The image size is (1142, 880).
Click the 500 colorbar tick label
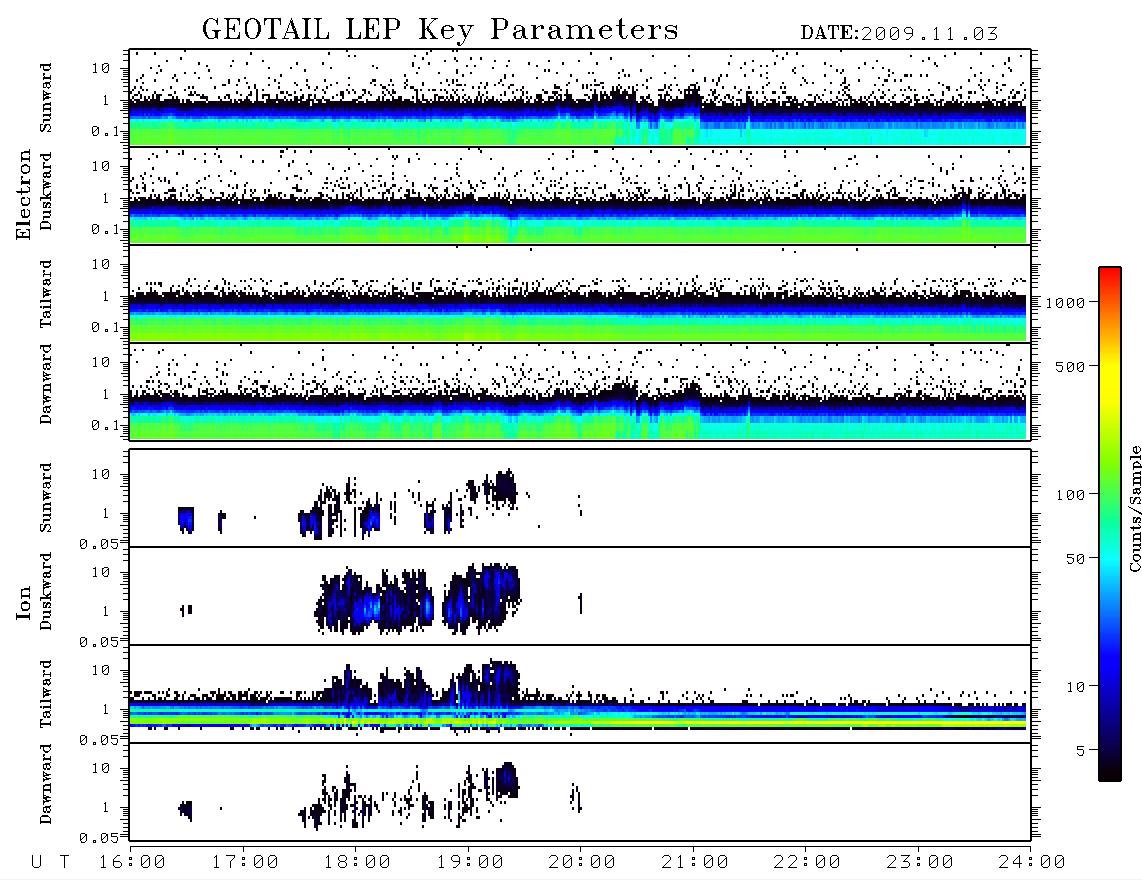(x=1070, y=366)
